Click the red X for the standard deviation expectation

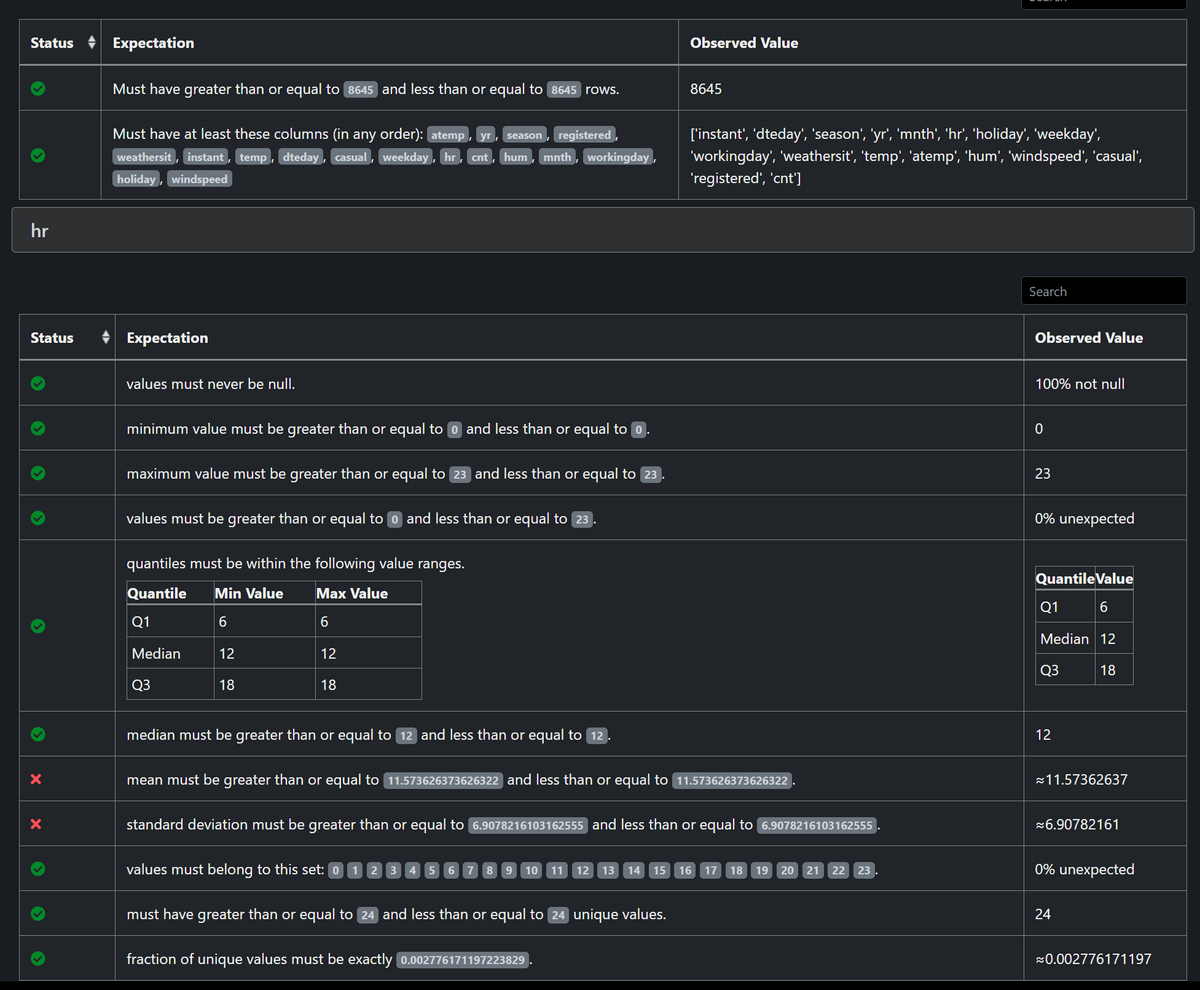click(x=36, y=825)
